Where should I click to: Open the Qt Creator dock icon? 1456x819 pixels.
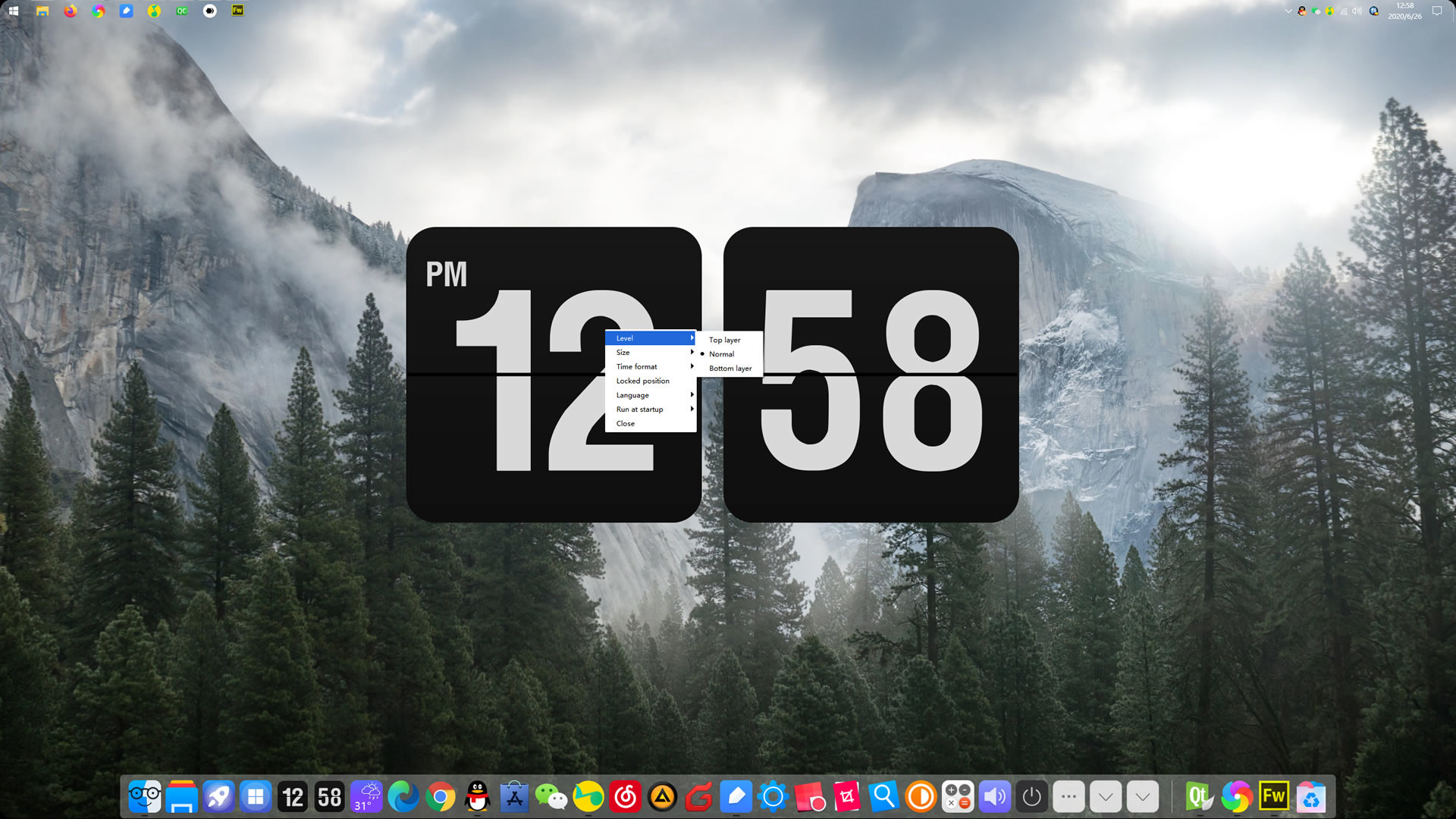point(1199,797)
